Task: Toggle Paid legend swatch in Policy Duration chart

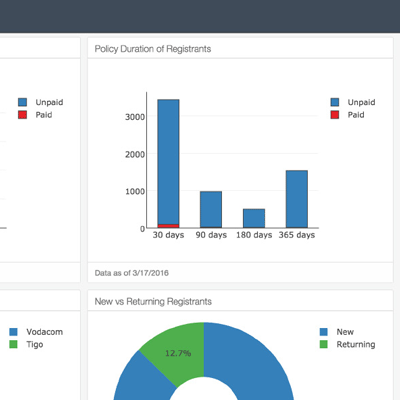Action: [x=335, y=115]
